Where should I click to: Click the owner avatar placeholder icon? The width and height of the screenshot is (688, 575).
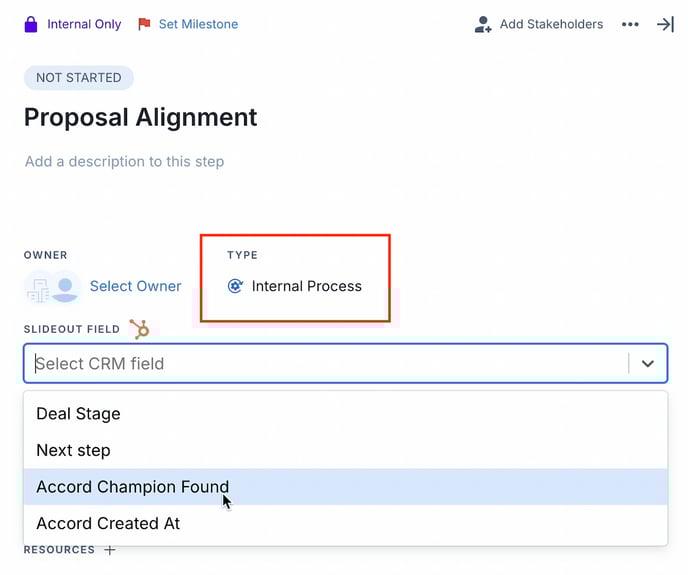[x=65, y=287]
